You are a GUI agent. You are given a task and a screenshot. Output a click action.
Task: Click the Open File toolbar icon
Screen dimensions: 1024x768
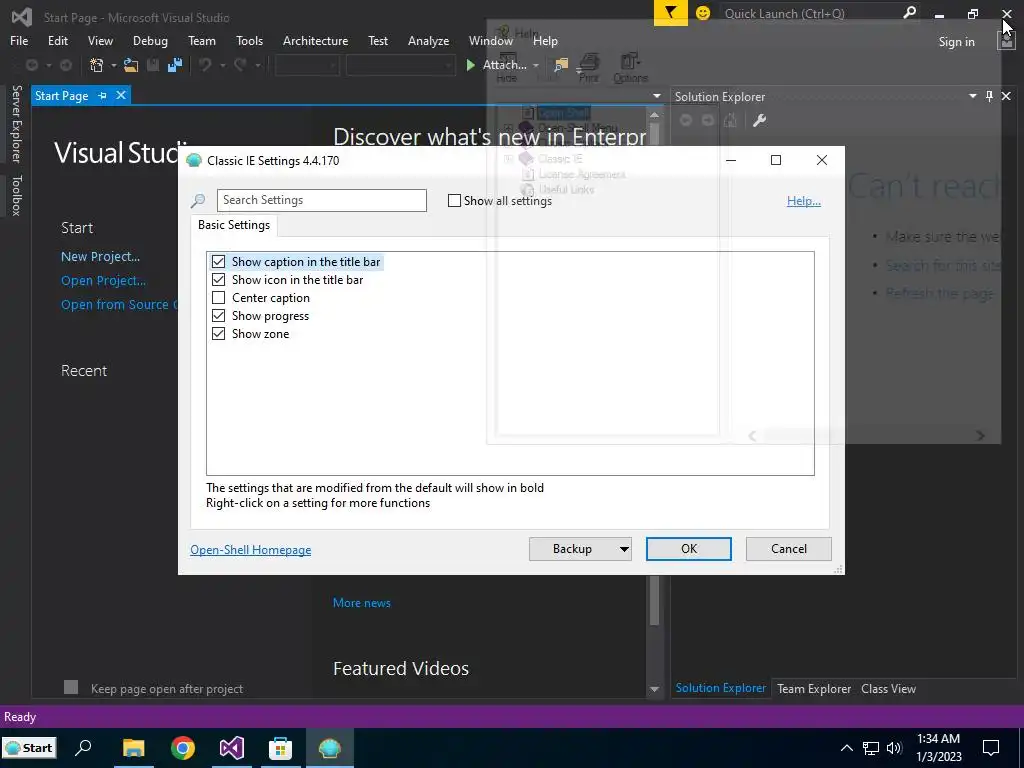(x=131, y=65)
